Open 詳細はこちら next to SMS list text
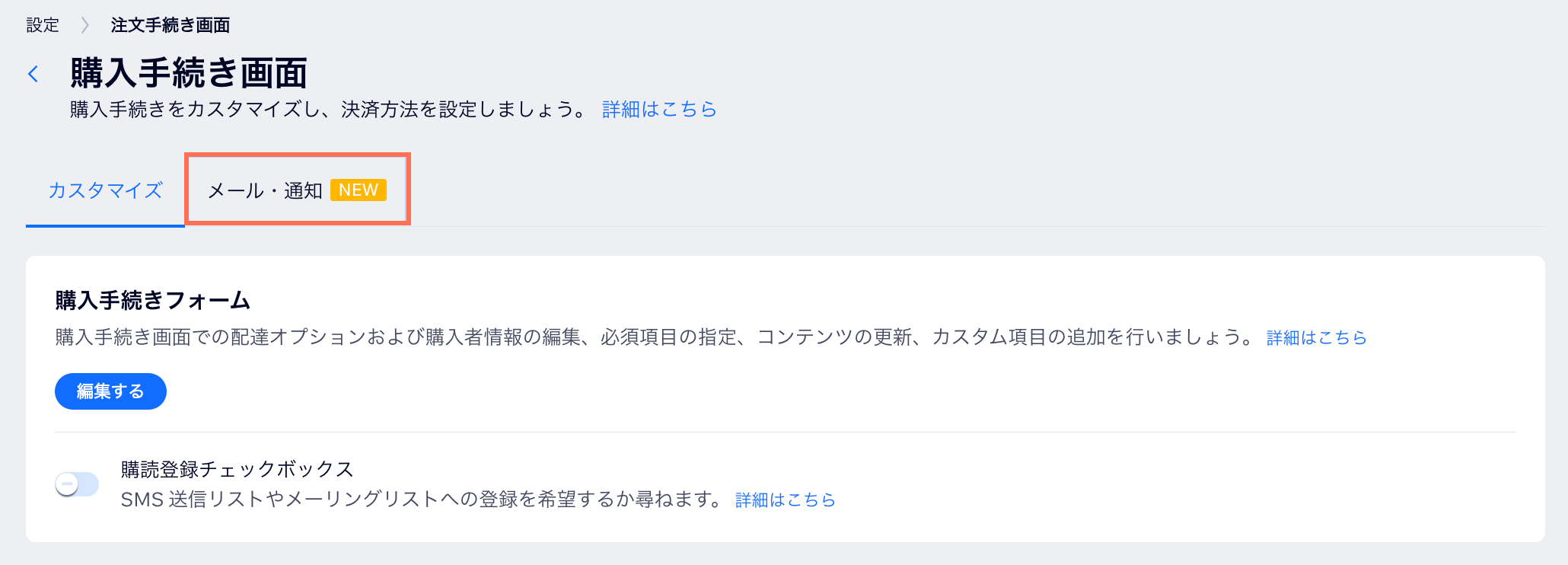The height and width of the screenshot is (565, 1568). tap(784, 500)
